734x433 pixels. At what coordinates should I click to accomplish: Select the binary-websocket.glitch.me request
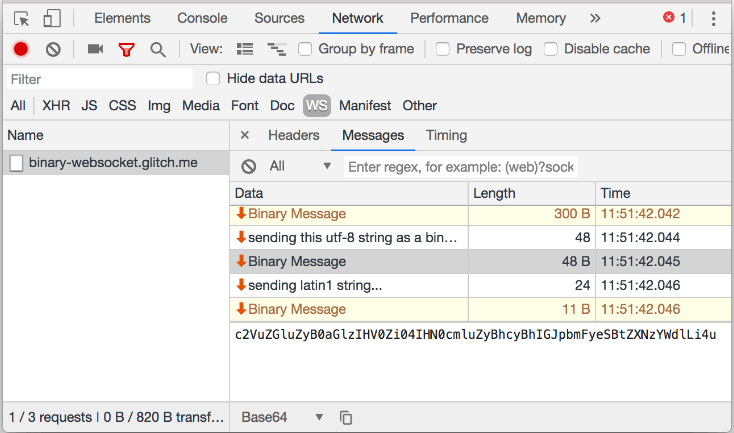tap(113, 162)
